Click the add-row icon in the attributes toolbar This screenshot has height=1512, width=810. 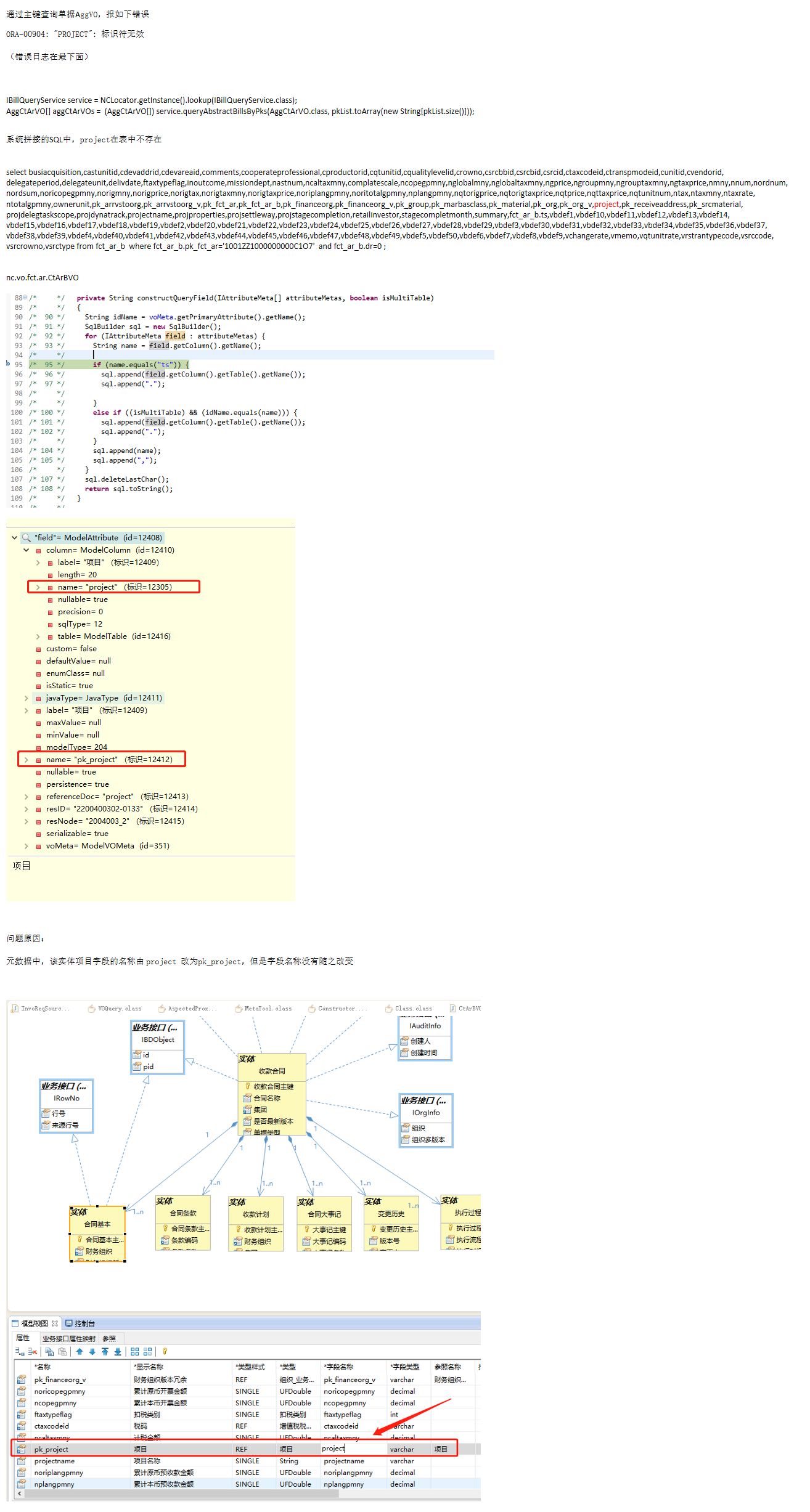coord(20,1351)
